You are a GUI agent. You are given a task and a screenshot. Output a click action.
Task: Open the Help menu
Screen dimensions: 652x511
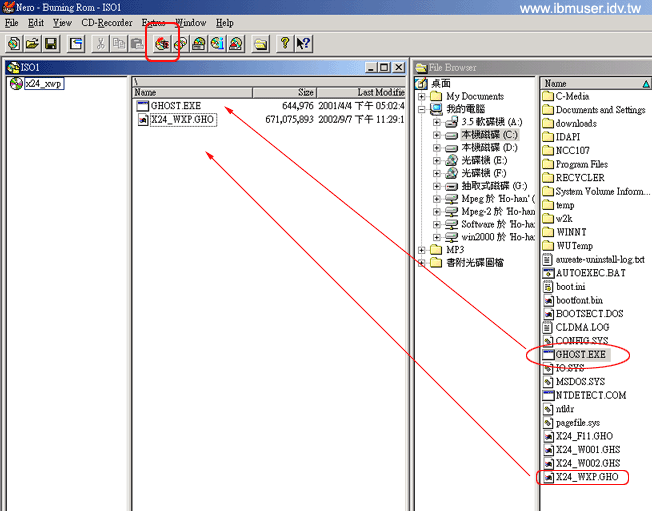[x=225, y=23]
